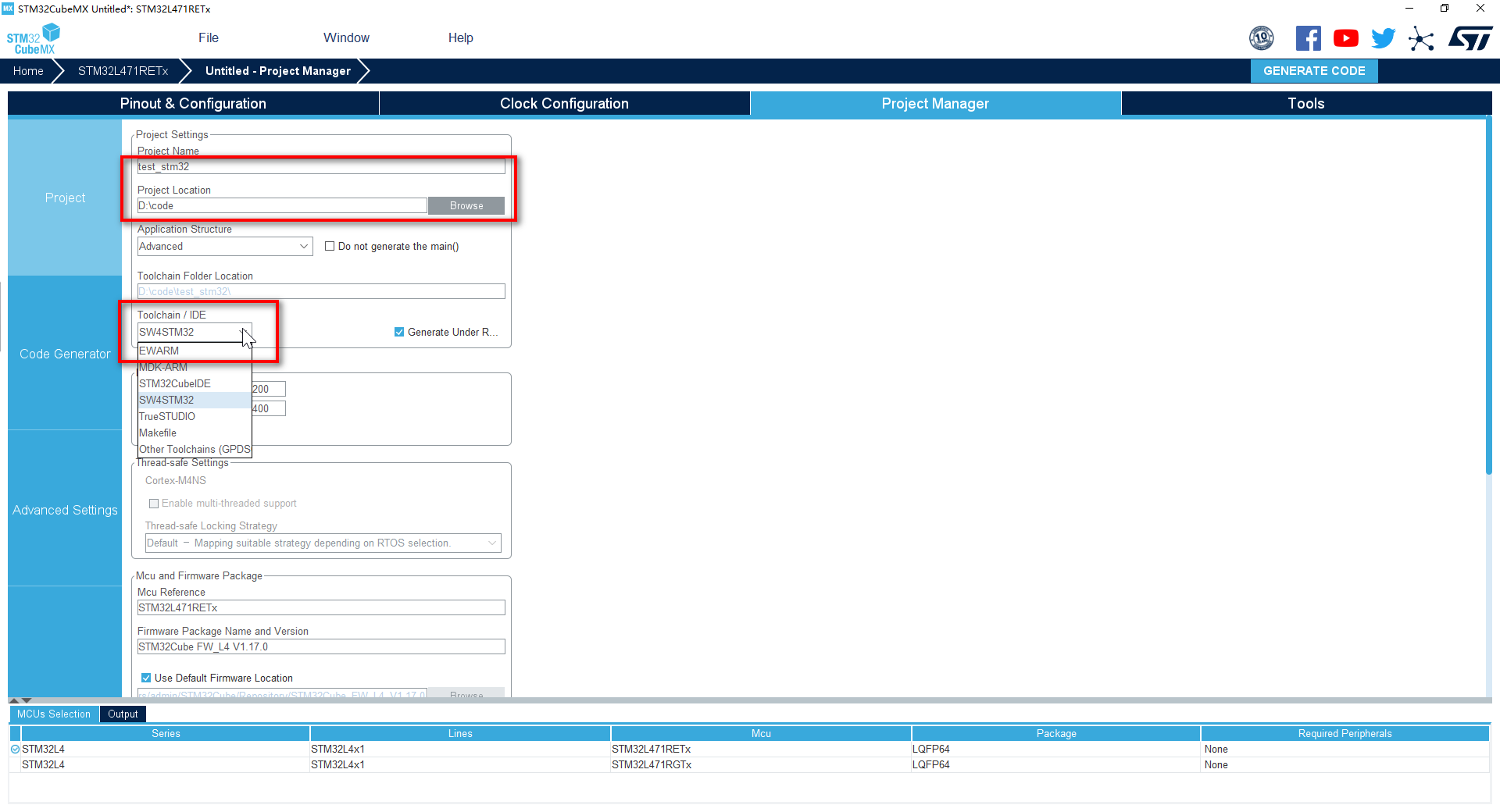Image resolution: width=1500 pixels, height=812 pixels.
Task: Click the STM32CubeMX logo
Action: pos(34,39)
